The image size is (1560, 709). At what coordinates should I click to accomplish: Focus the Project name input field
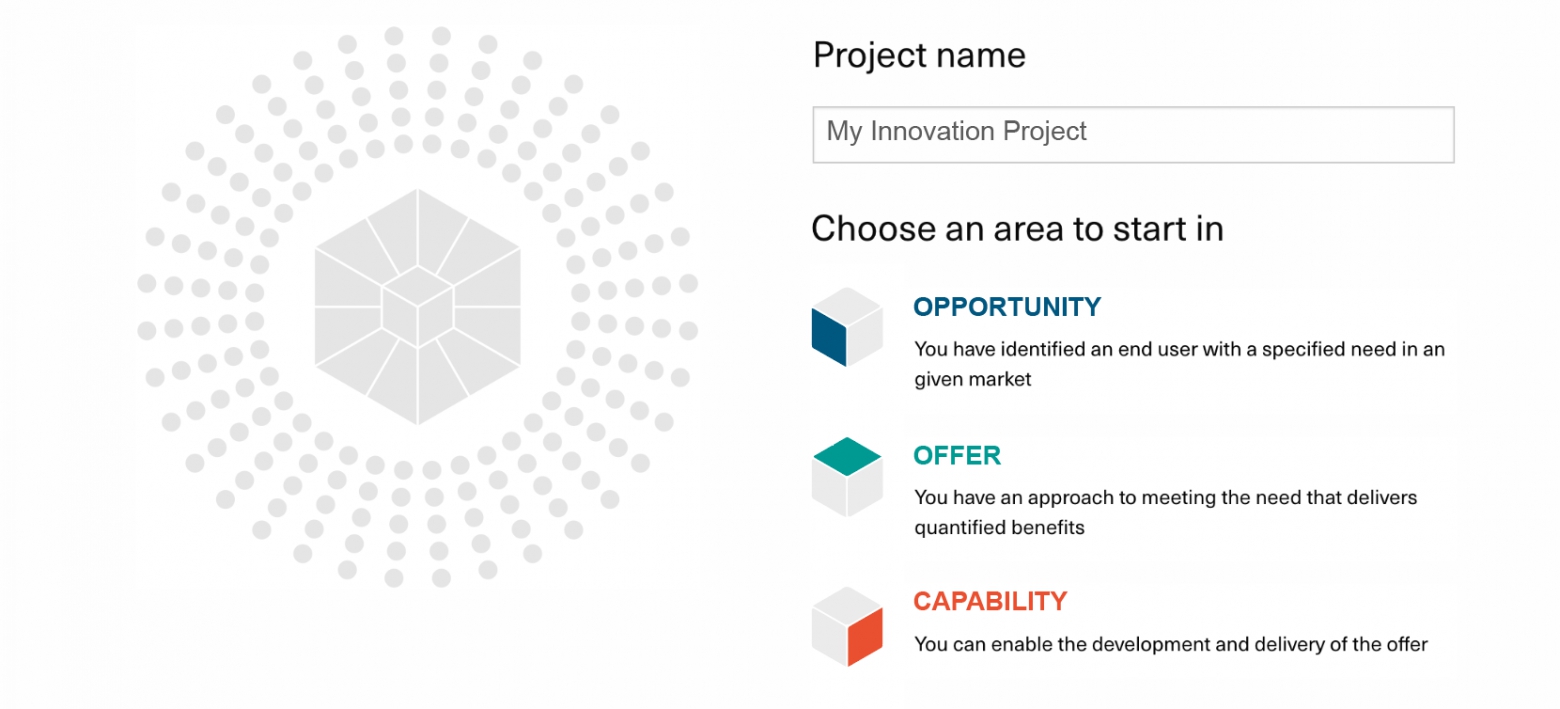pos(1133,134)
